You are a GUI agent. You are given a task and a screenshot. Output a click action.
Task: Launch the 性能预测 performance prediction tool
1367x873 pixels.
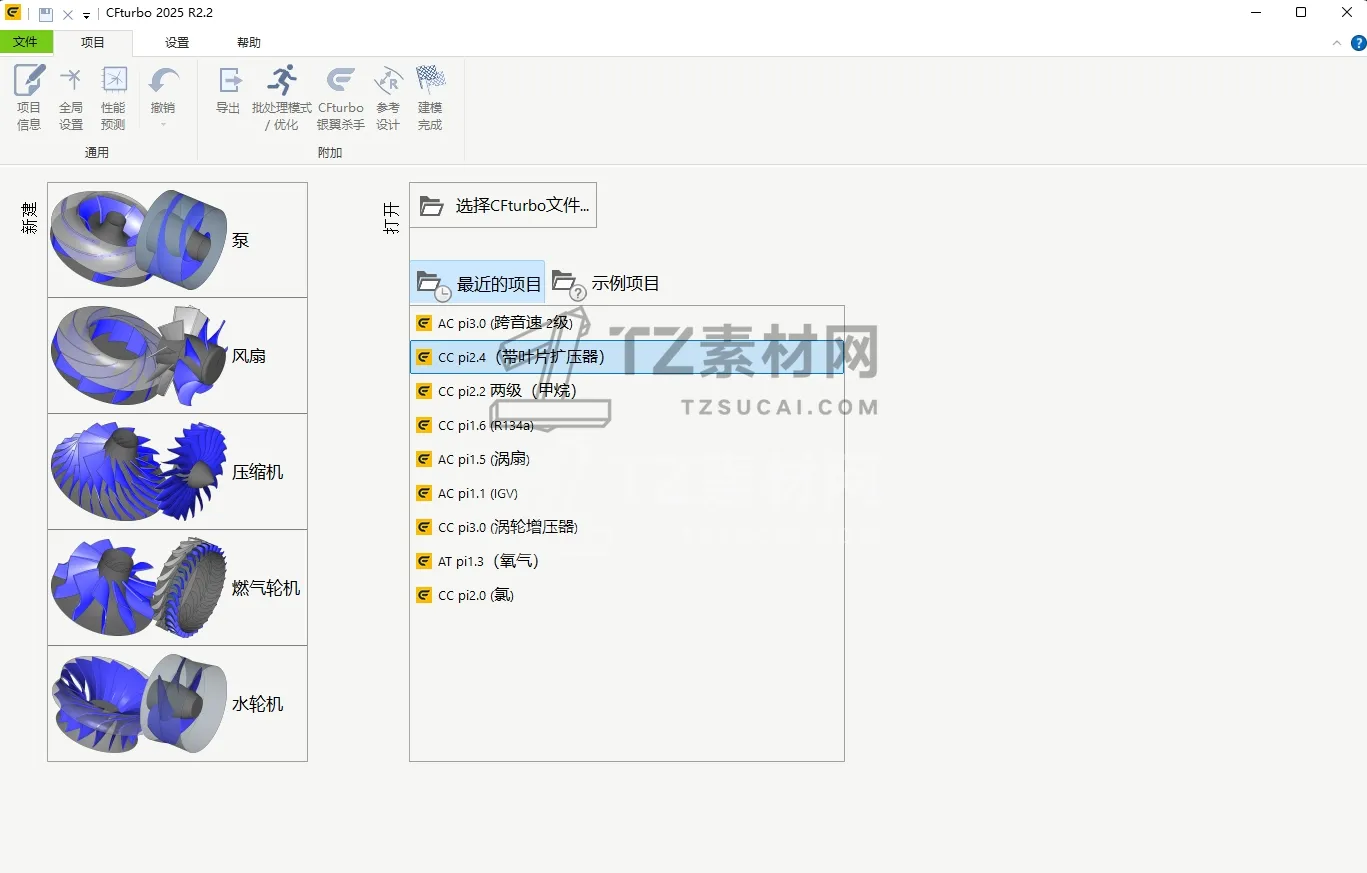[x=113, y=98]
